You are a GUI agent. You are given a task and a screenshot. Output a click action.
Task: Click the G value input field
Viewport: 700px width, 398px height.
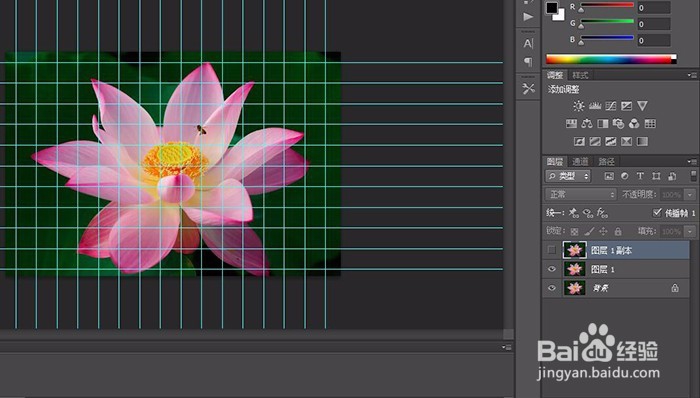click(x=654, y=24)
